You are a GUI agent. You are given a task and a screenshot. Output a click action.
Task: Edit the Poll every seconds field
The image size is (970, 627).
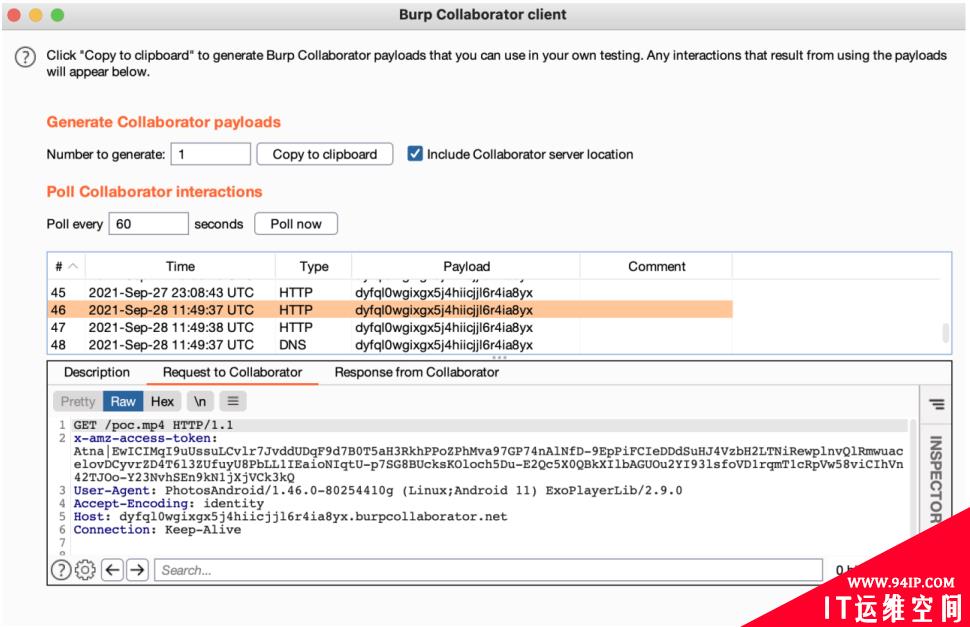point(148,224)
